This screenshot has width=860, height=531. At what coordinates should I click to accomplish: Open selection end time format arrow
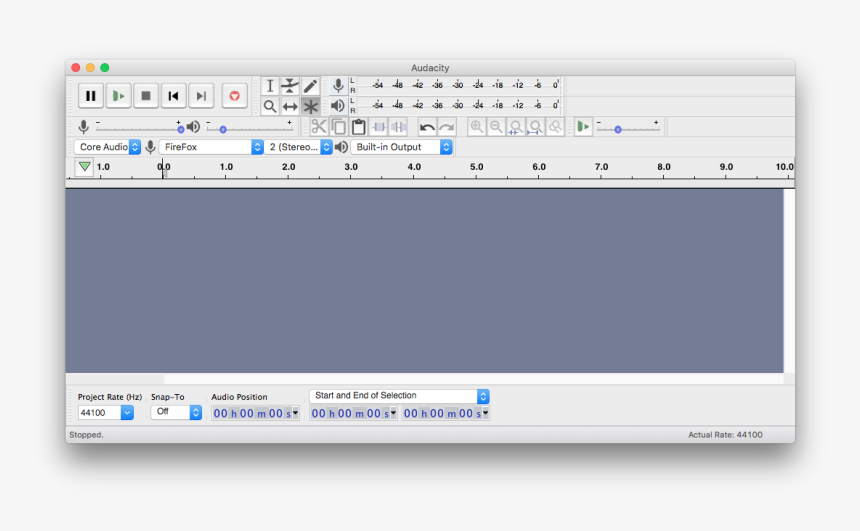[485, 413]
